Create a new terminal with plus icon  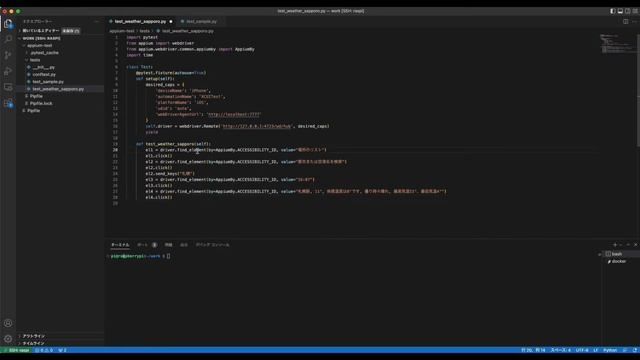point(615,244)
